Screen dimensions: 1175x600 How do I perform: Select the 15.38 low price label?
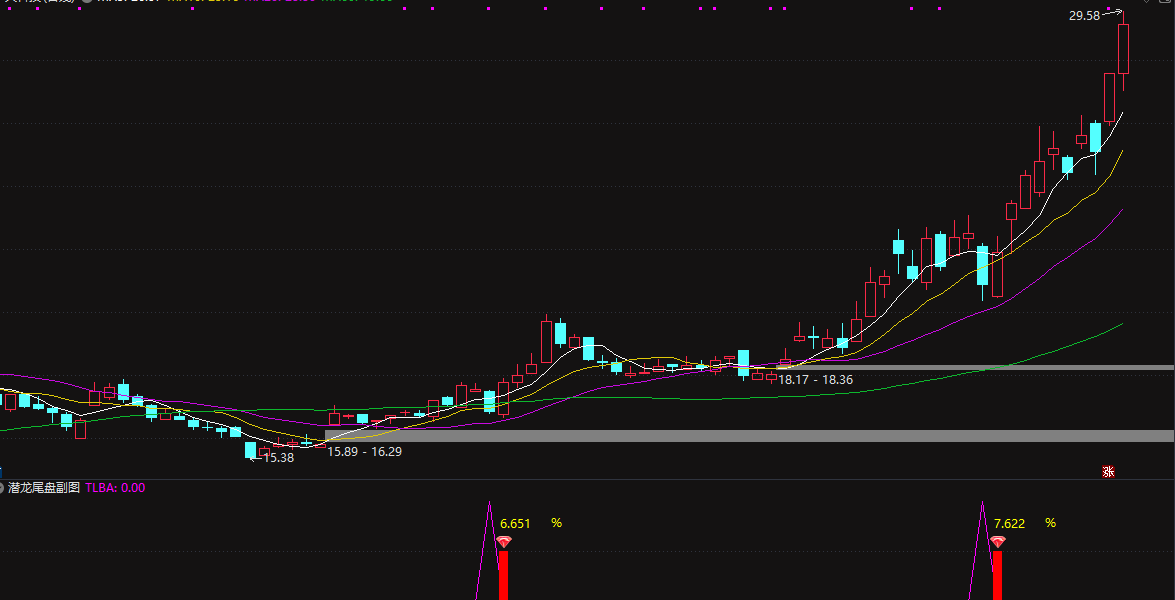click(278, 458)
